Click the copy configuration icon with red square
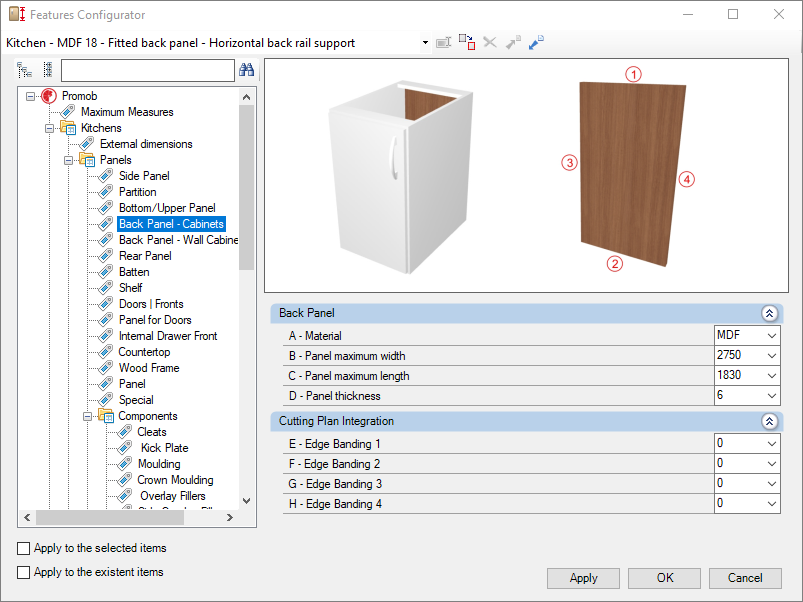Image resolution: width=803 pixels, height=602 pixels. click(467, 42)
